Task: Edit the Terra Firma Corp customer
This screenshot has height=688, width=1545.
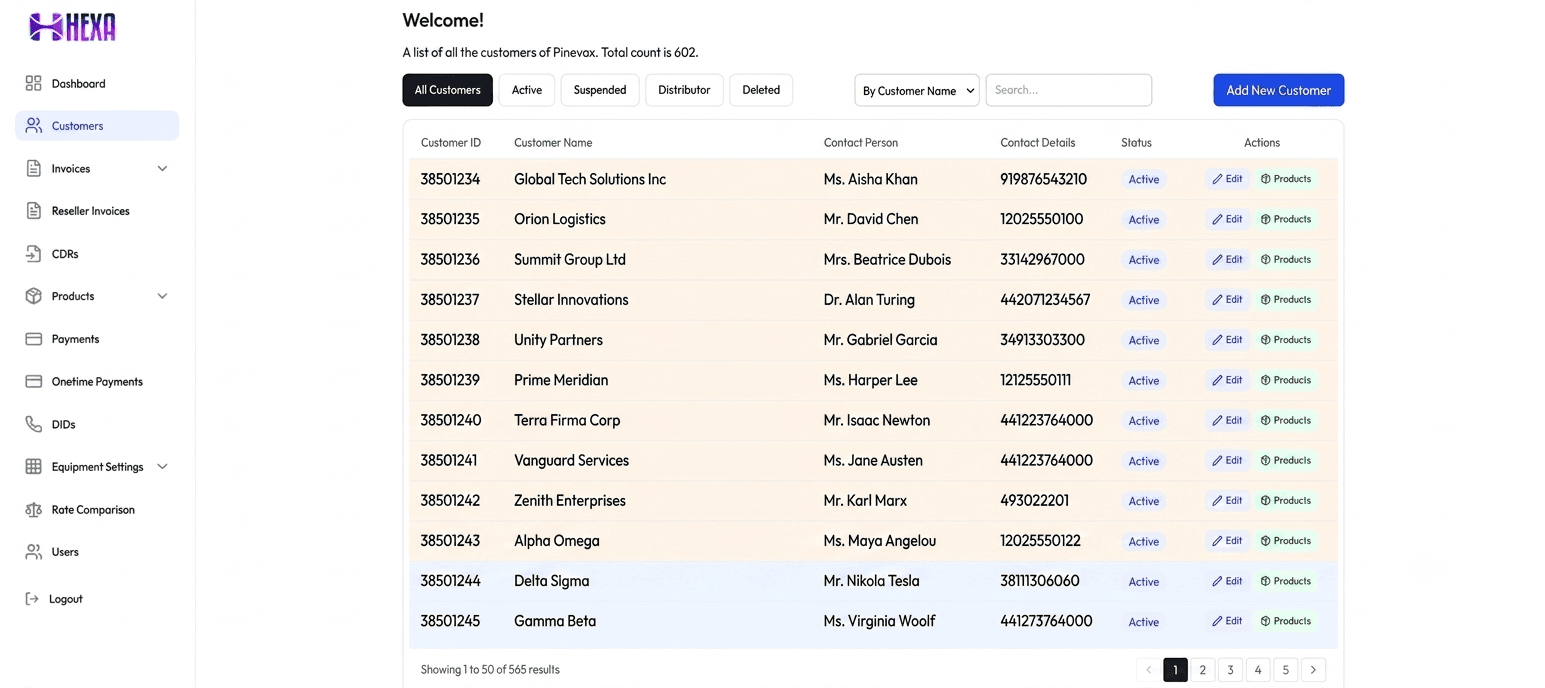Action: click(1227, 420)
